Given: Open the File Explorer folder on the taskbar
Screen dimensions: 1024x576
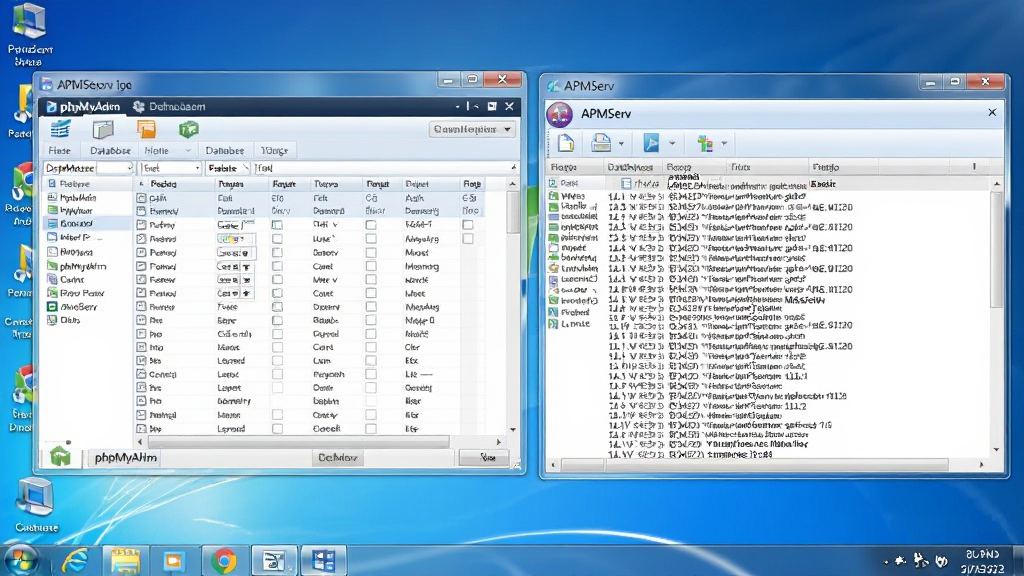Looking at the screenshot, I should click(x=125, y=560).
